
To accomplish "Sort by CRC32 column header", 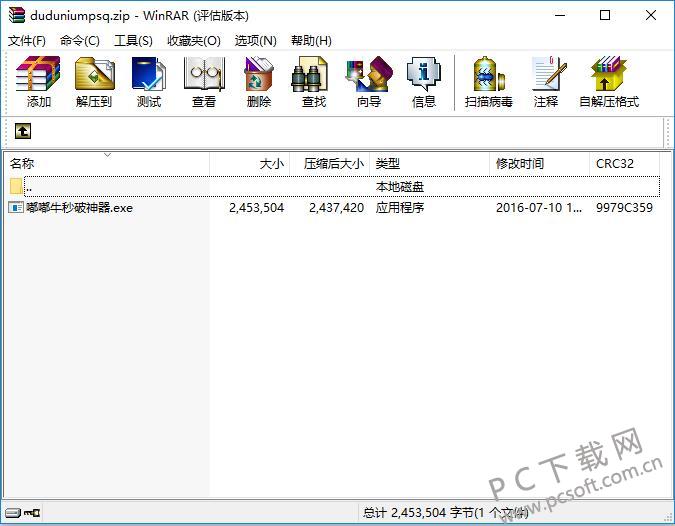I will coord(624,164).
